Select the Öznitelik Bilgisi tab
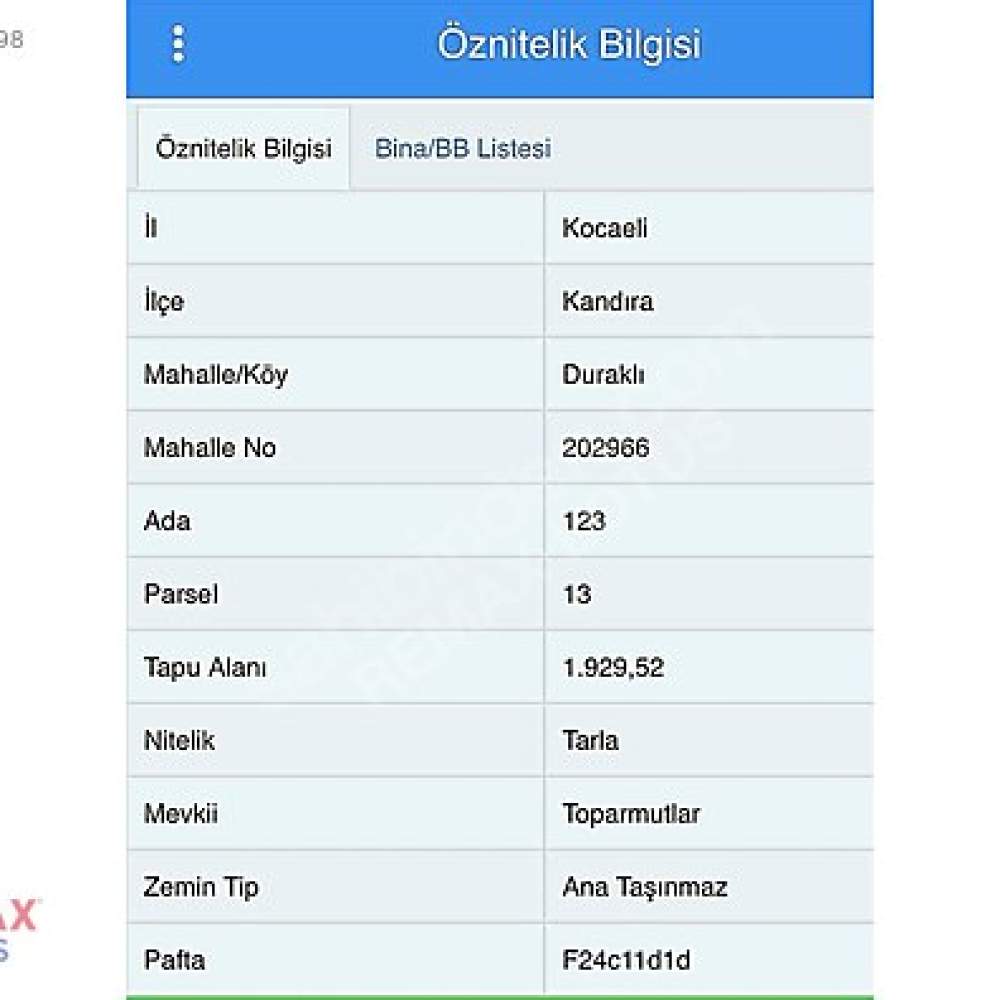Screen dimensions: 1000x1000 (x=244, y=149)
